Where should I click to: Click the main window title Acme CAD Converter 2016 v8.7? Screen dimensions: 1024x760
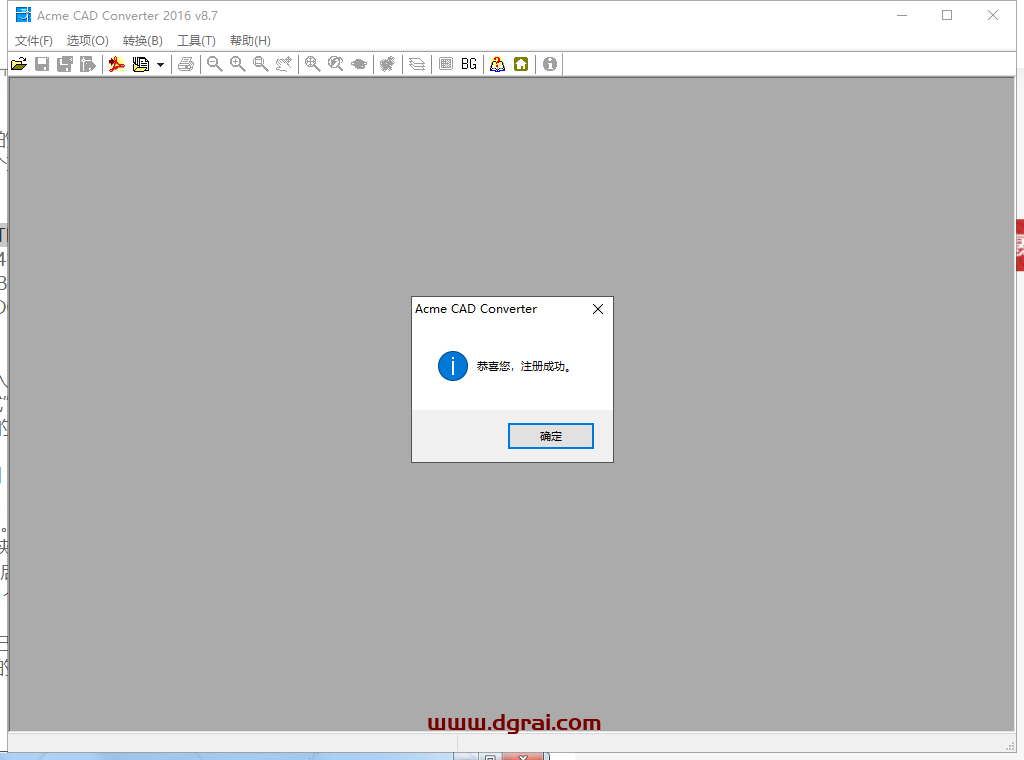coord(127,15)
